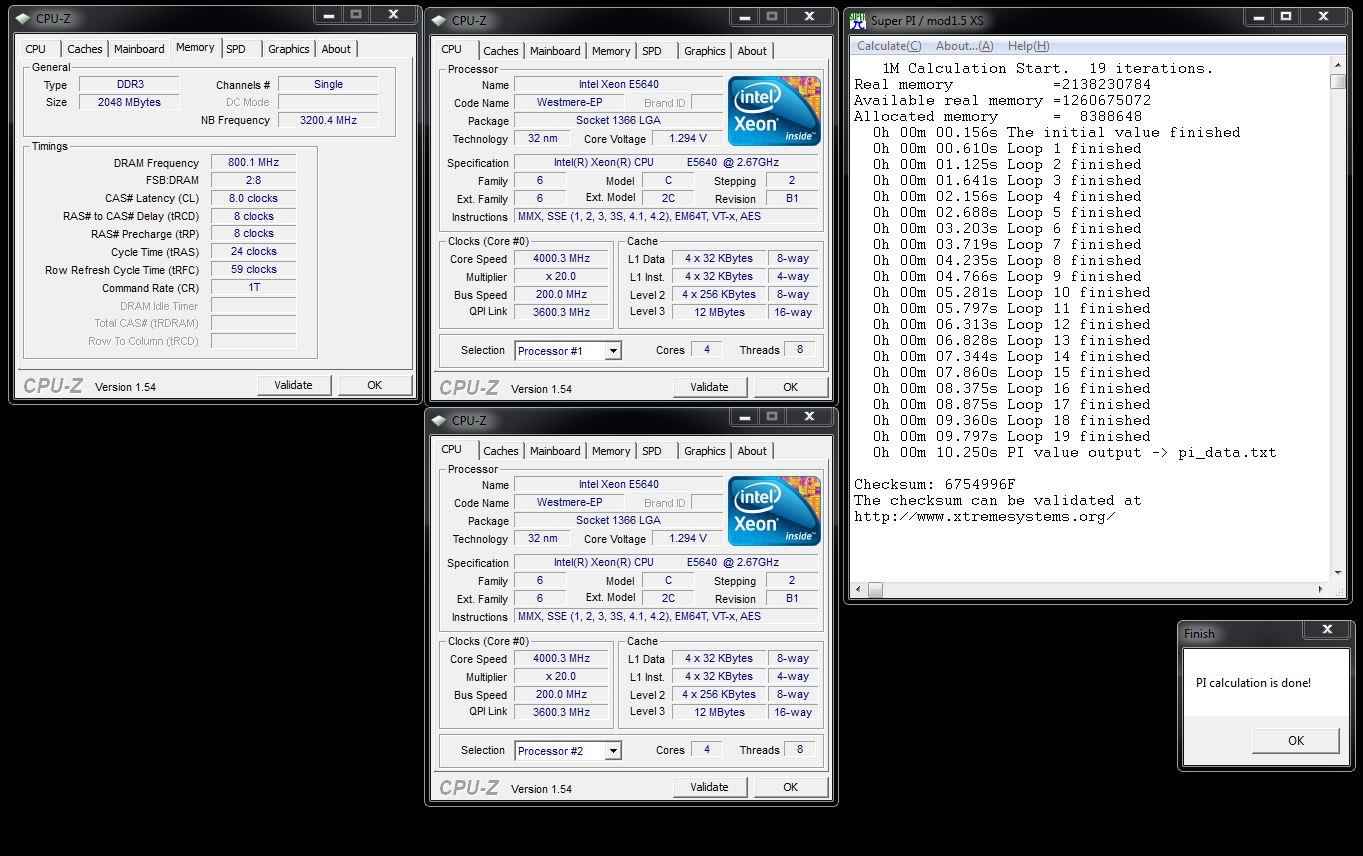Click the Channels # value Single

[x=328, y=85]
